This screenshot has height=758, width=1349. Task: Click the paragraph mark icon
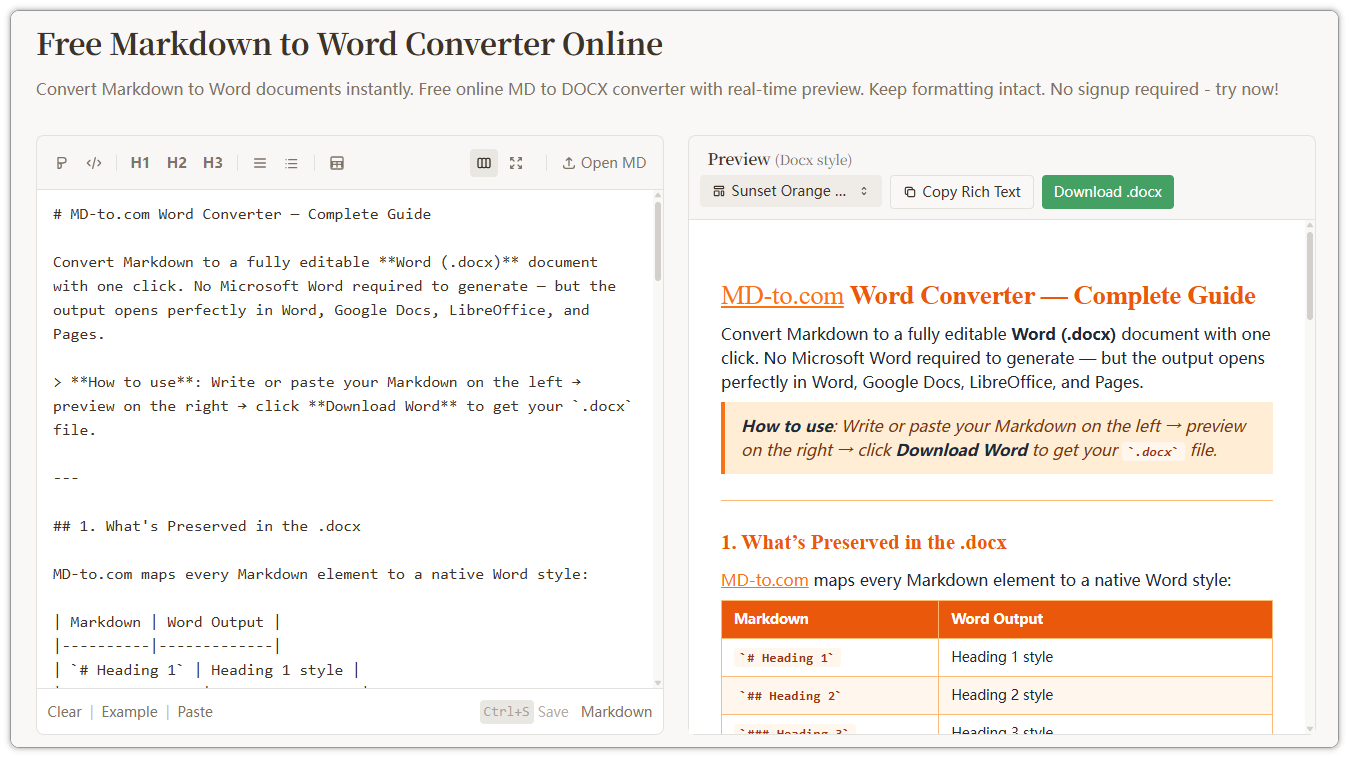tap(61, 162)
